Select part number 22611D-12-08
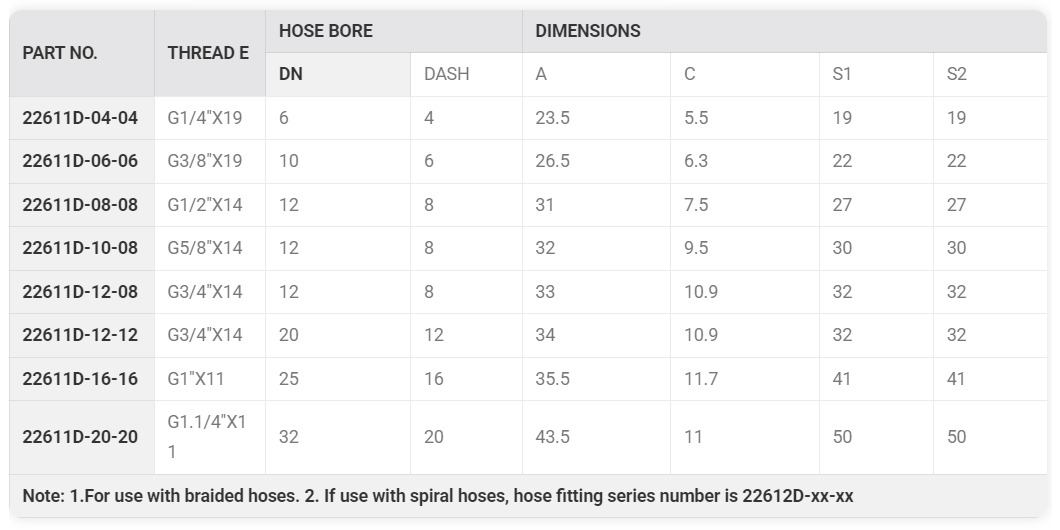This screenshot has height=530, width=1060. 80,292
